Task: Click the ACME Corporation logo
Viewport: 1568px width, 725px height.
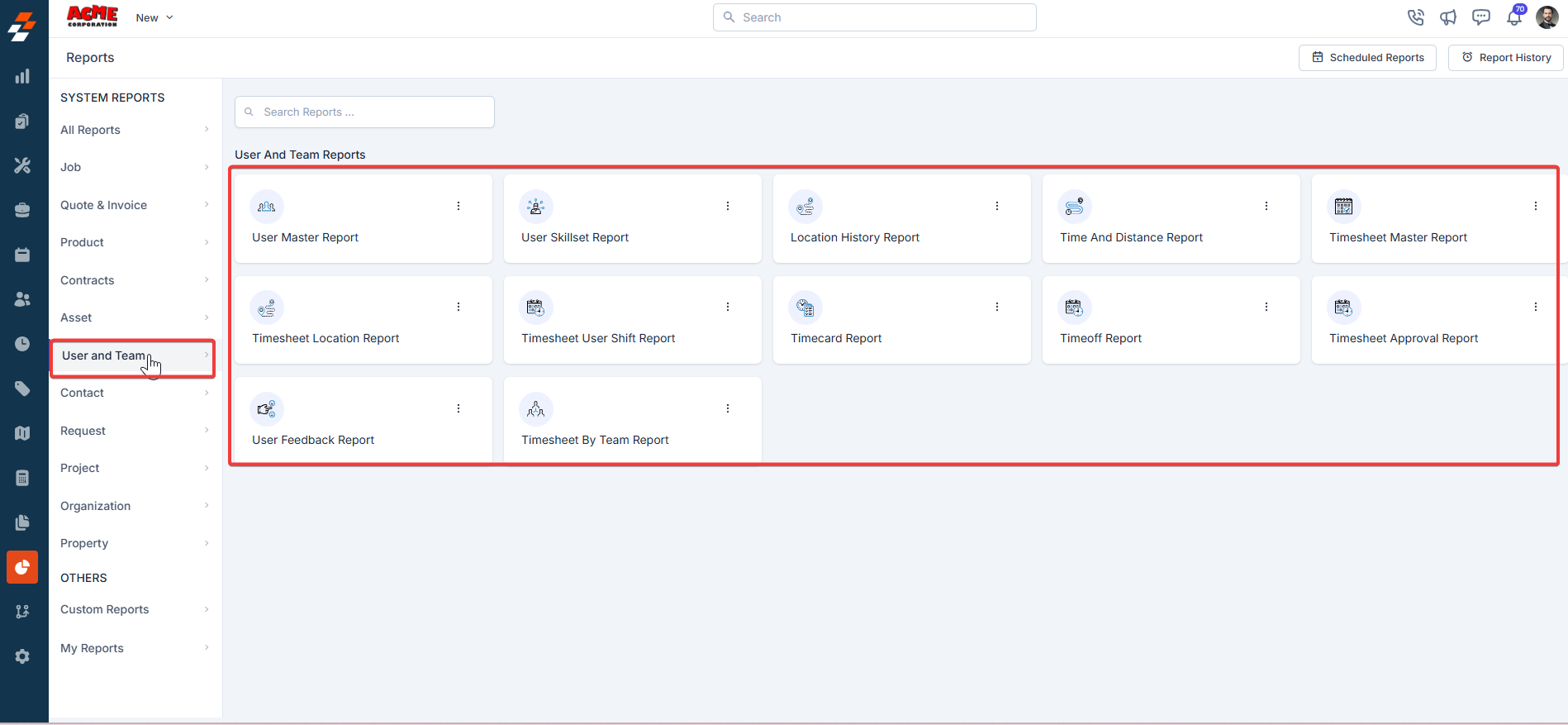Action: click(93, 17)
